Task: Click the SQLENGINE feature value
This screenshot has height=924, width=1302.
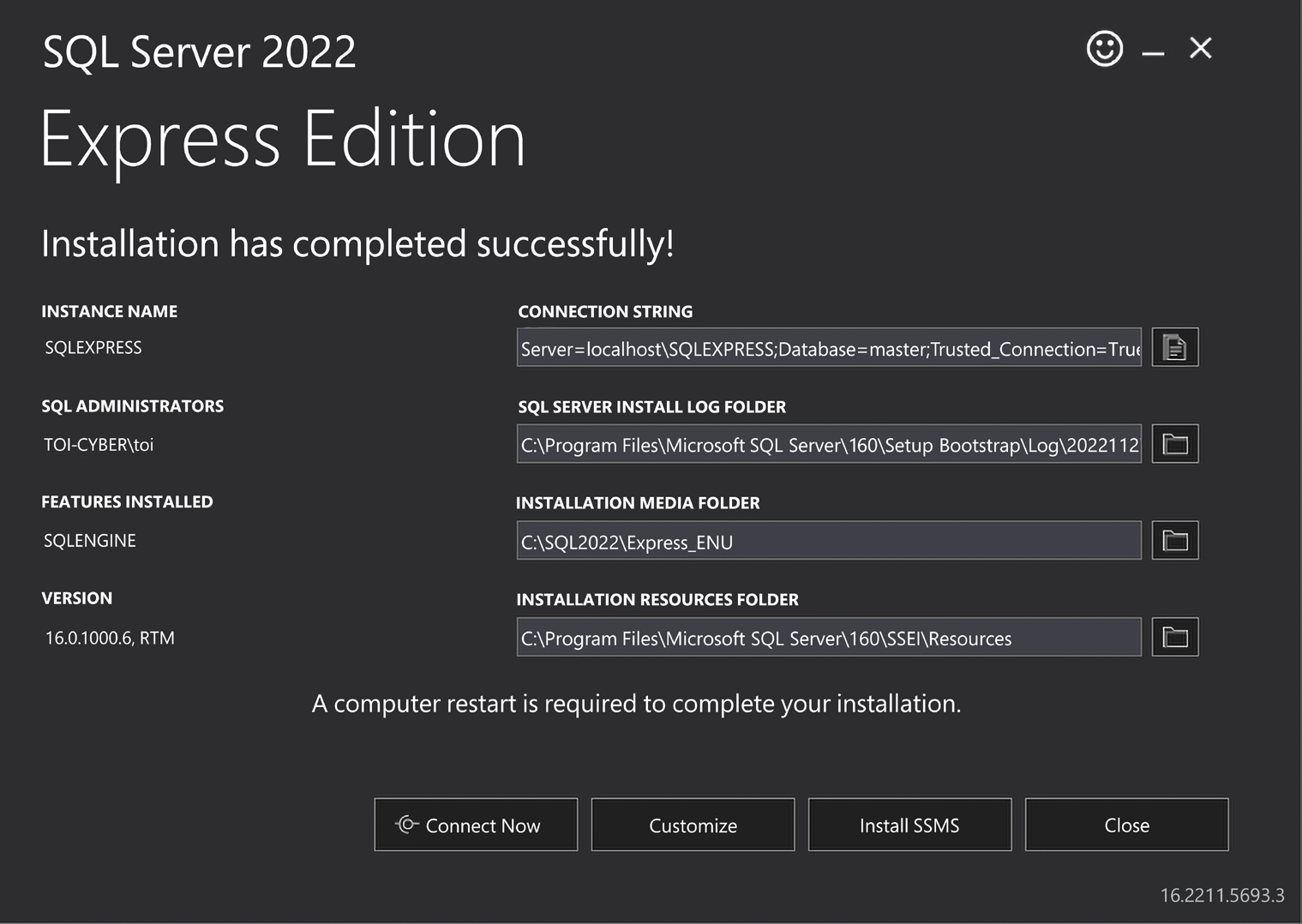Action: click(90, 541)
